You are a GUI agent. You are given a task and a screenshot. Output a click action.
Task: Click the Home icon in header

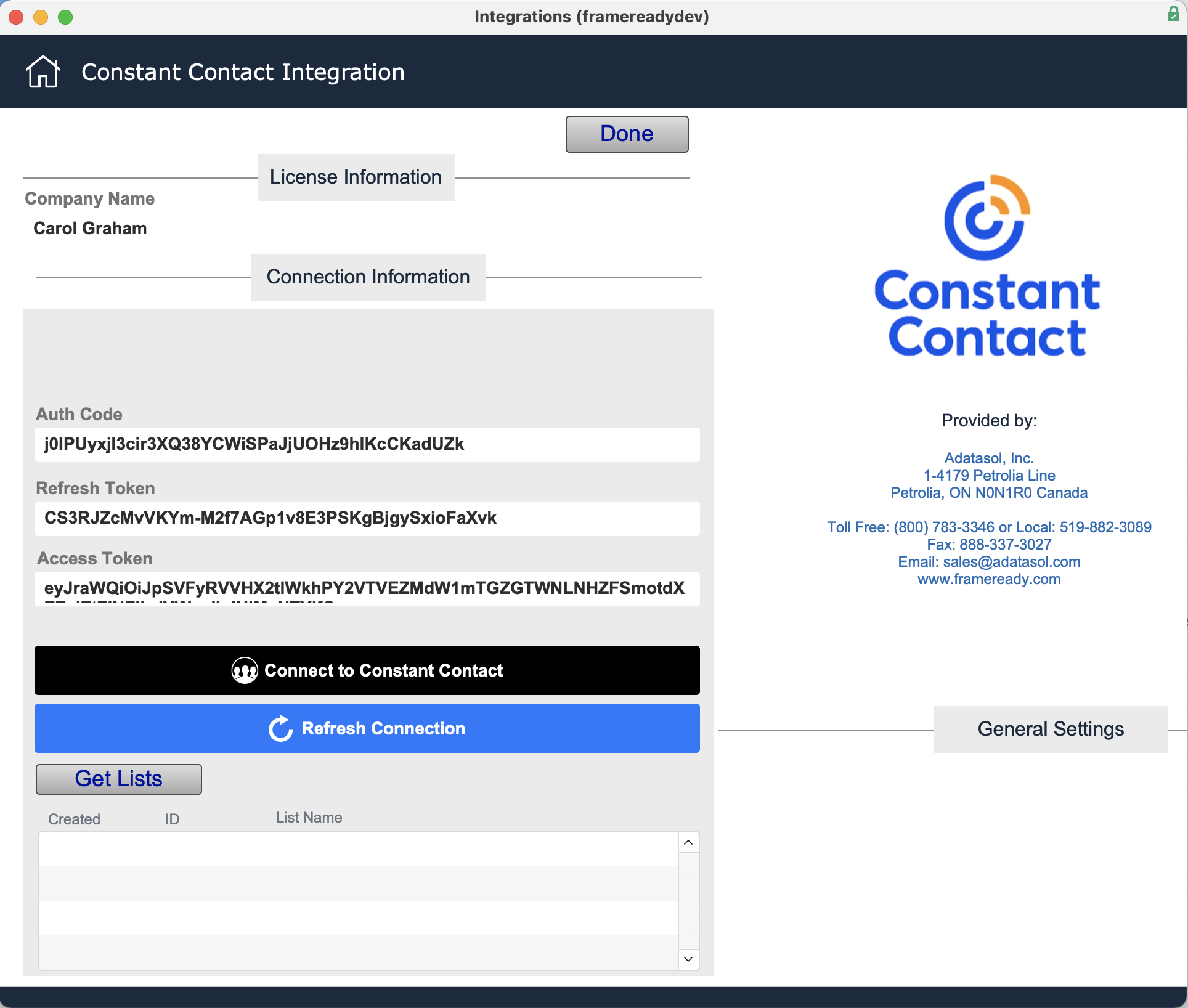point(43,72)
